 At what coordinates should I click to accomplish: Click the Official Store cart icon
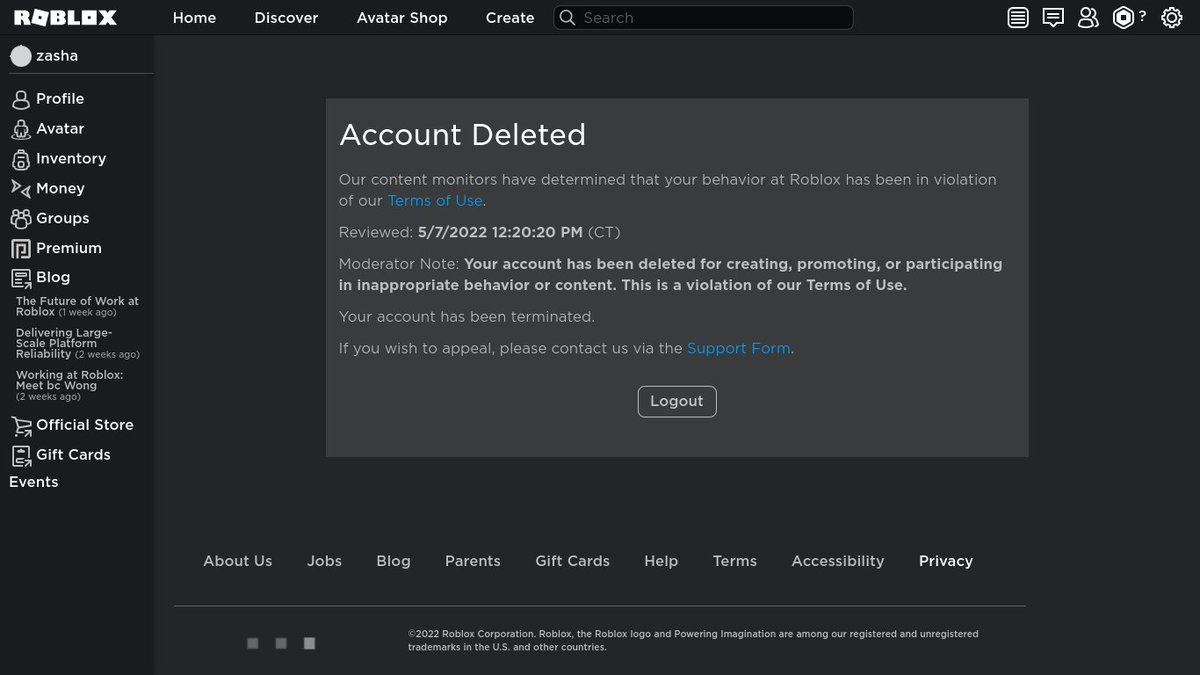(21, 426)
